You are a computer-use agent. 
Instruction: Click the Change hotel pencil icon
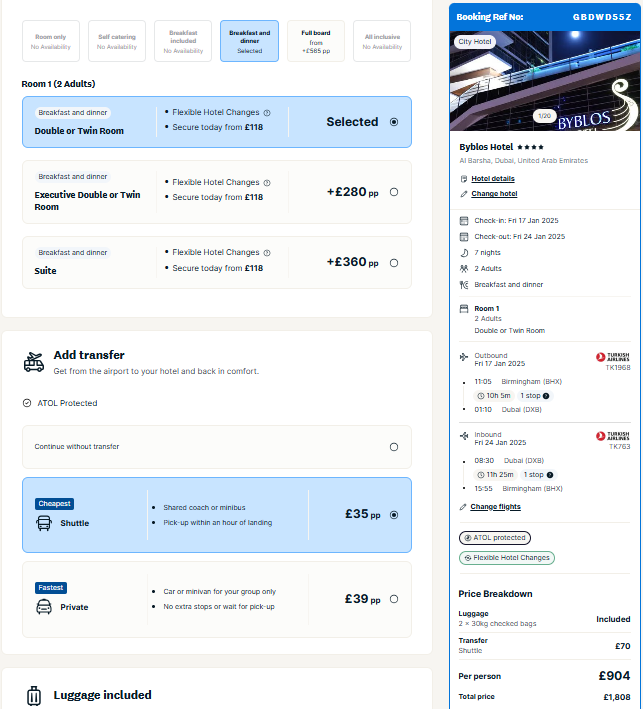(463, 194)
